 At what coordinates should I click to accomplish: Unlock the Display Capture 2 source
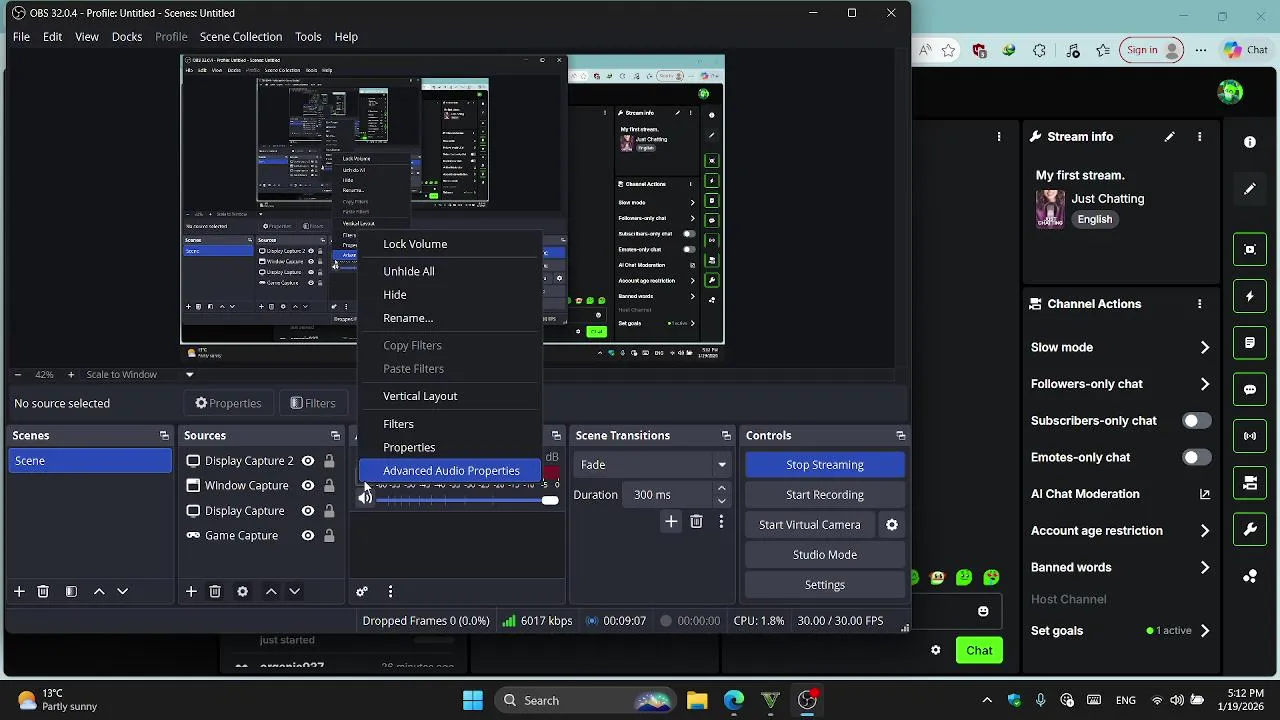point(329,461)
